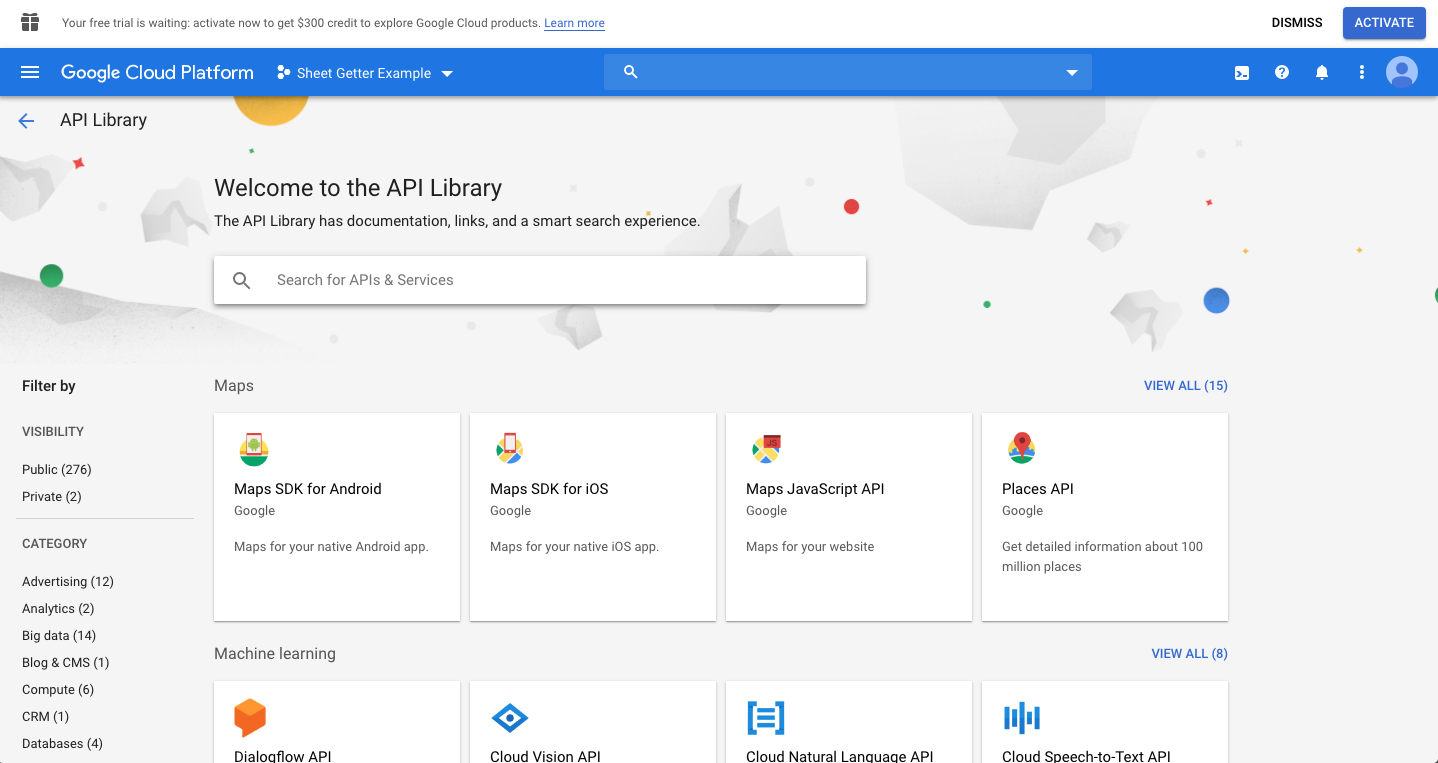Focus the Search for APIs & Services field
The image size is (1438, 763).
540,281
